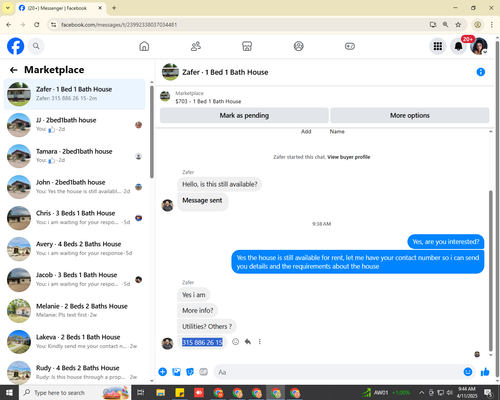Open the Marketplace storefront icon
Viewport: 500px width, 400px height.
[x=247, y=46]
